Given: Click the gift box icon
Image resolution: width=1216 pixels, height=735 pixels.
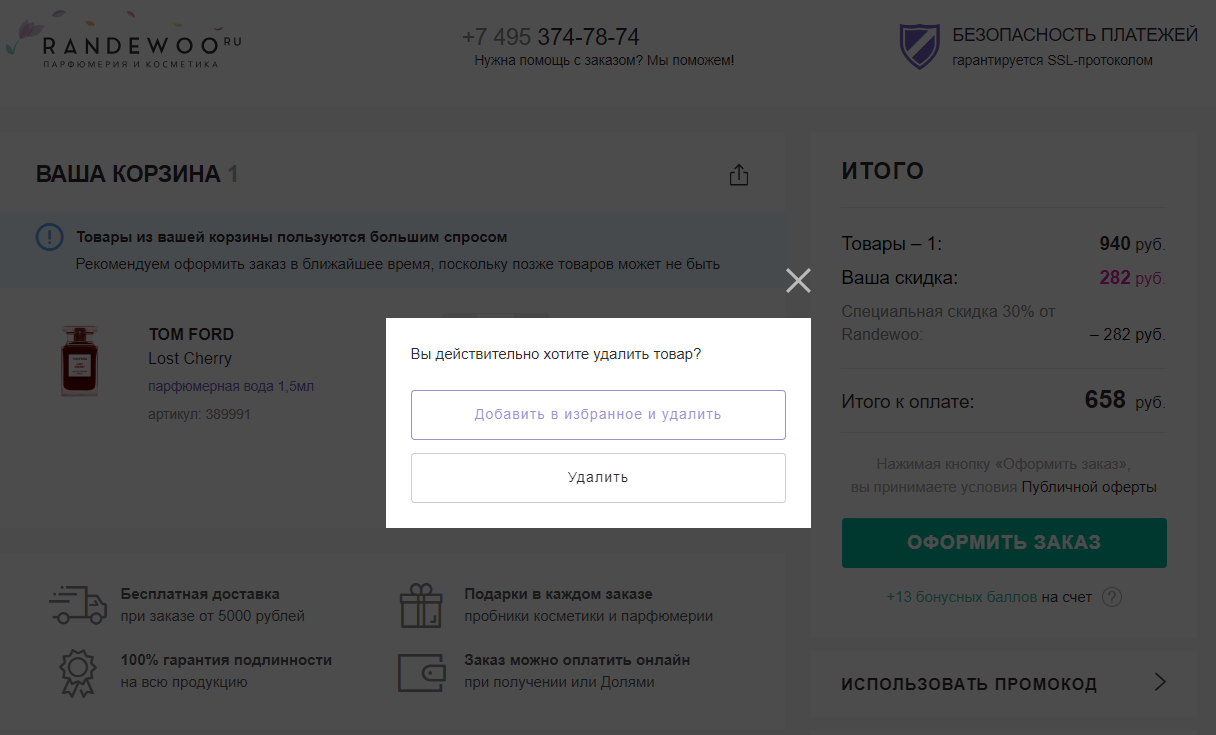Looking at the screenshot, I should [x=420, y=605].
